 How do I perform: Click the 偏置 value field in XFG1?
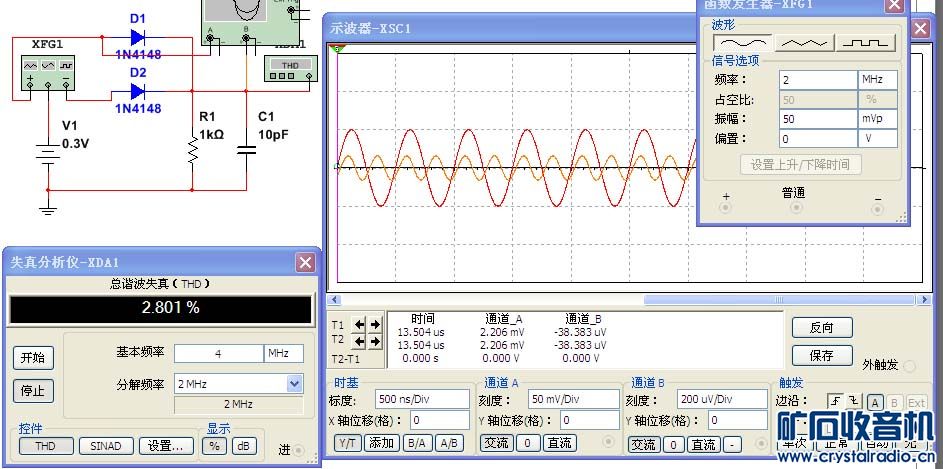pos(819,138)
